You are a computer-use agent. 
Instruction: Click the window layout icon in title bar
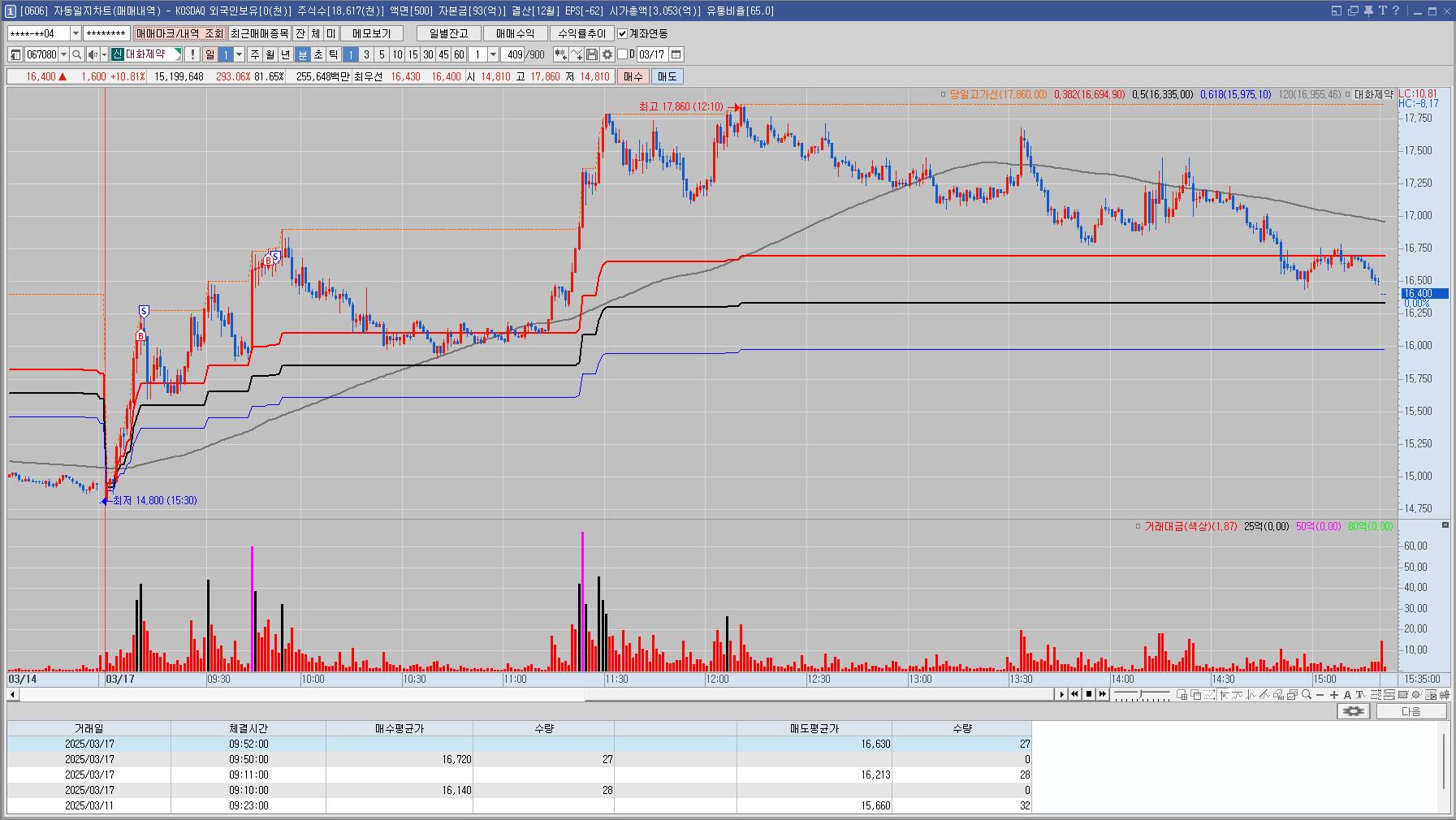click(1337, 11)
